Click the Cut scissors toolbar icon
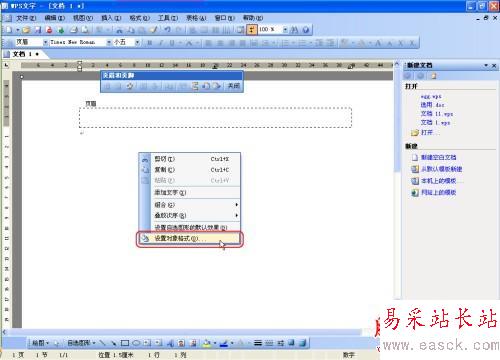 tap(119, 30)
